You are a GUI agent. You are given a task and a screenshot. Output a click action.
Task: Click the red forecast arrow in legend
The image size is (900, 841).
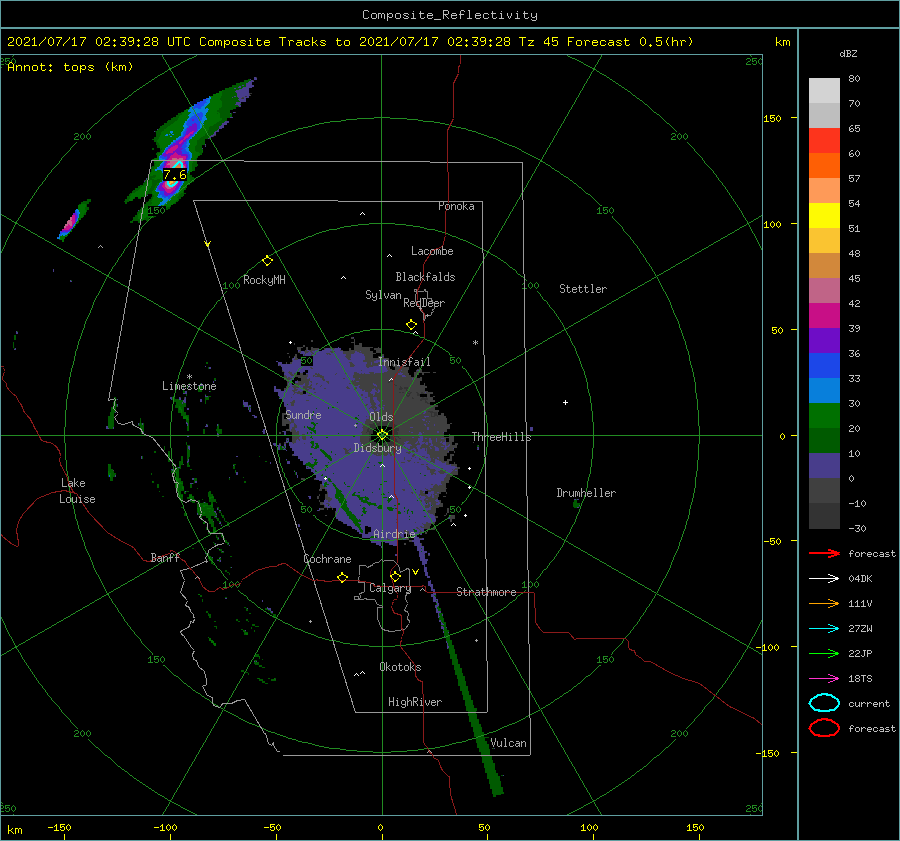[824, 553]
